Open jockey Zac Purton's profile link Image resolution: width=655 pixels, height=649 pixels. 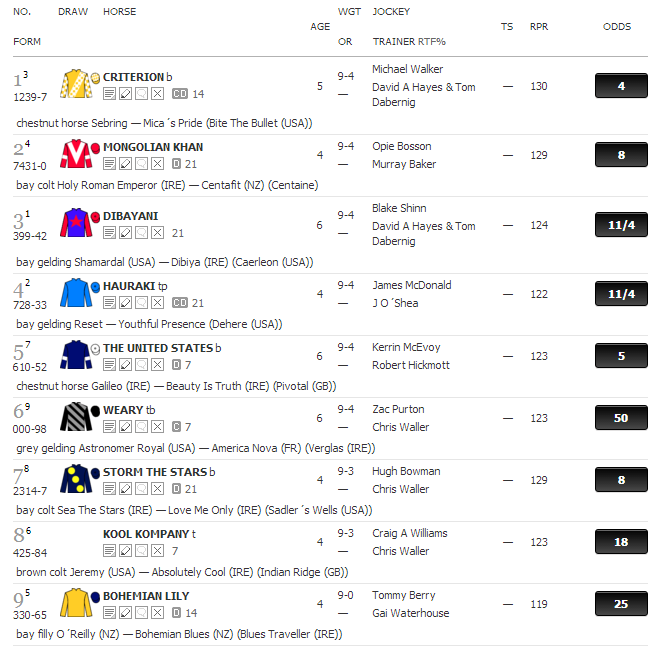[x=398, y=409]
